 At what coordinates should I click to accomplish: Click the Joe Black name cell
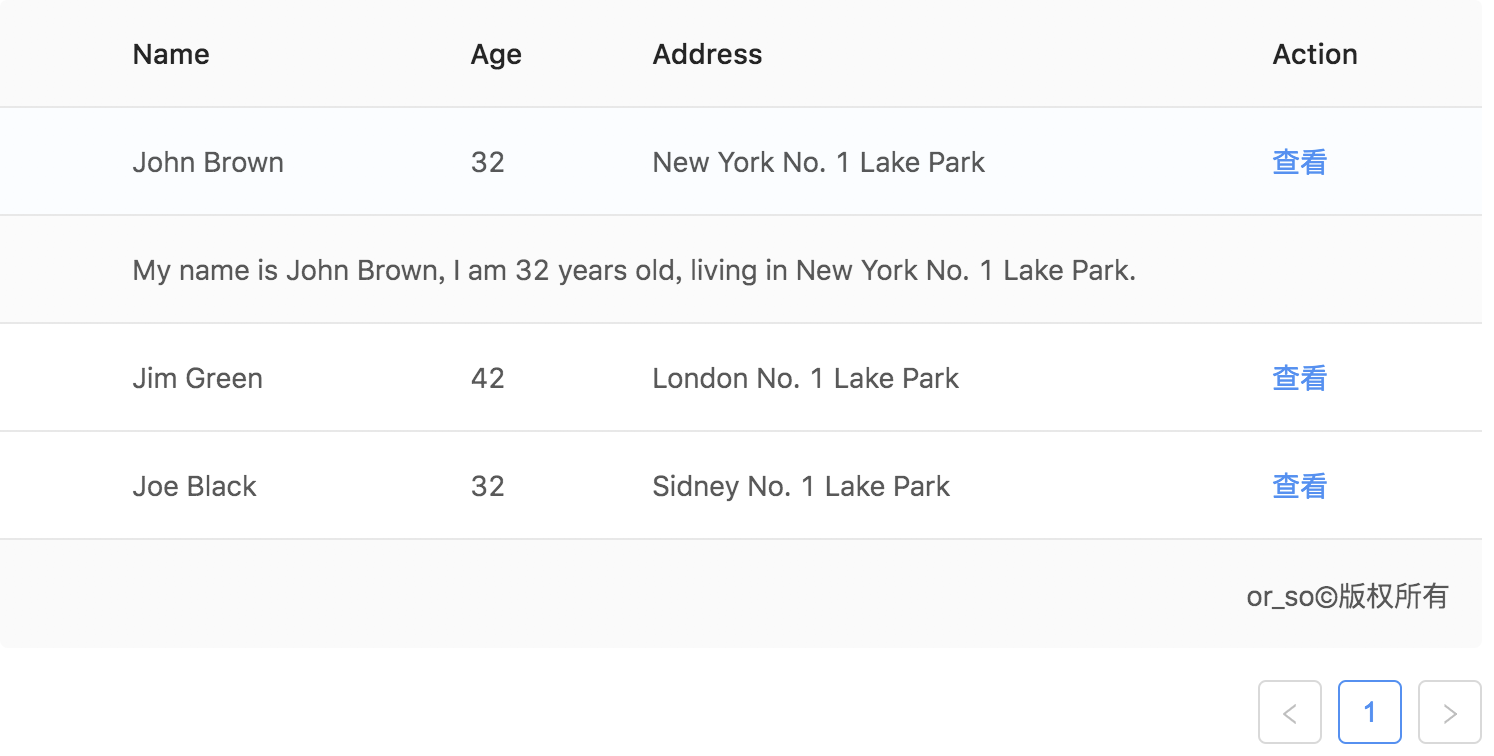[x=194, y=486]
